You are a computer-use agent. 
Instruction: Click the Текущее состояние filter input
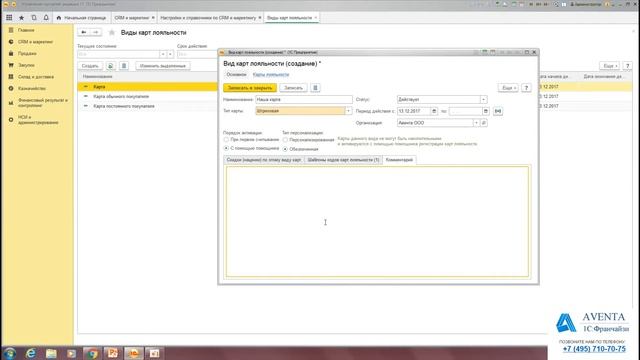click(118, 54)
